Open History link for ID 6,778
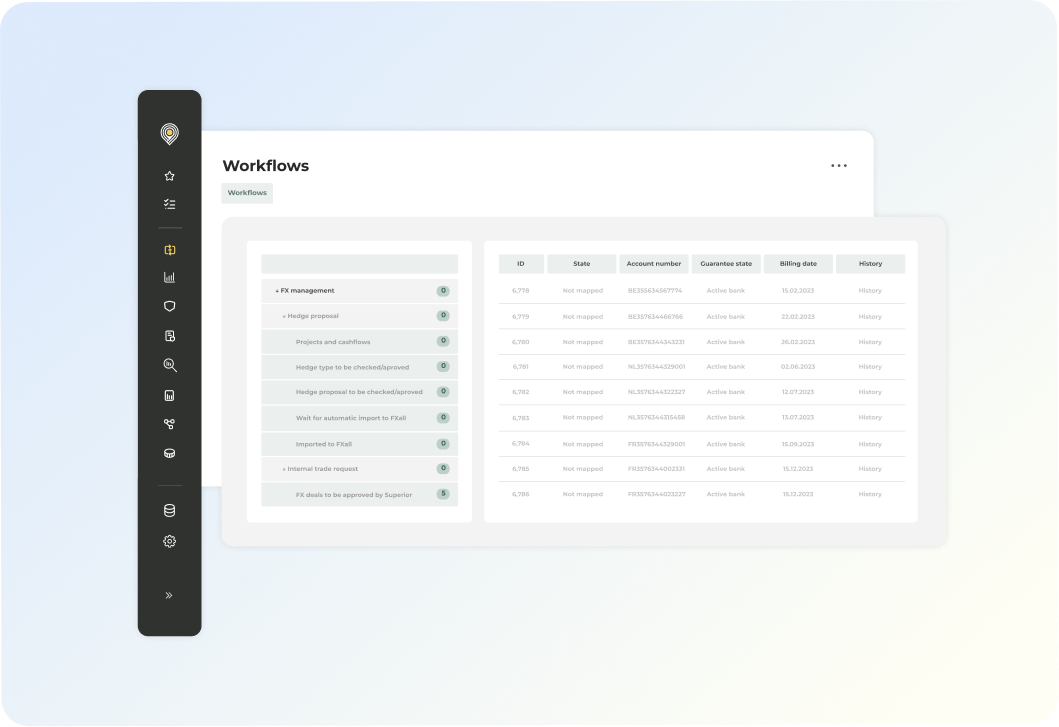 pos(870,291)
